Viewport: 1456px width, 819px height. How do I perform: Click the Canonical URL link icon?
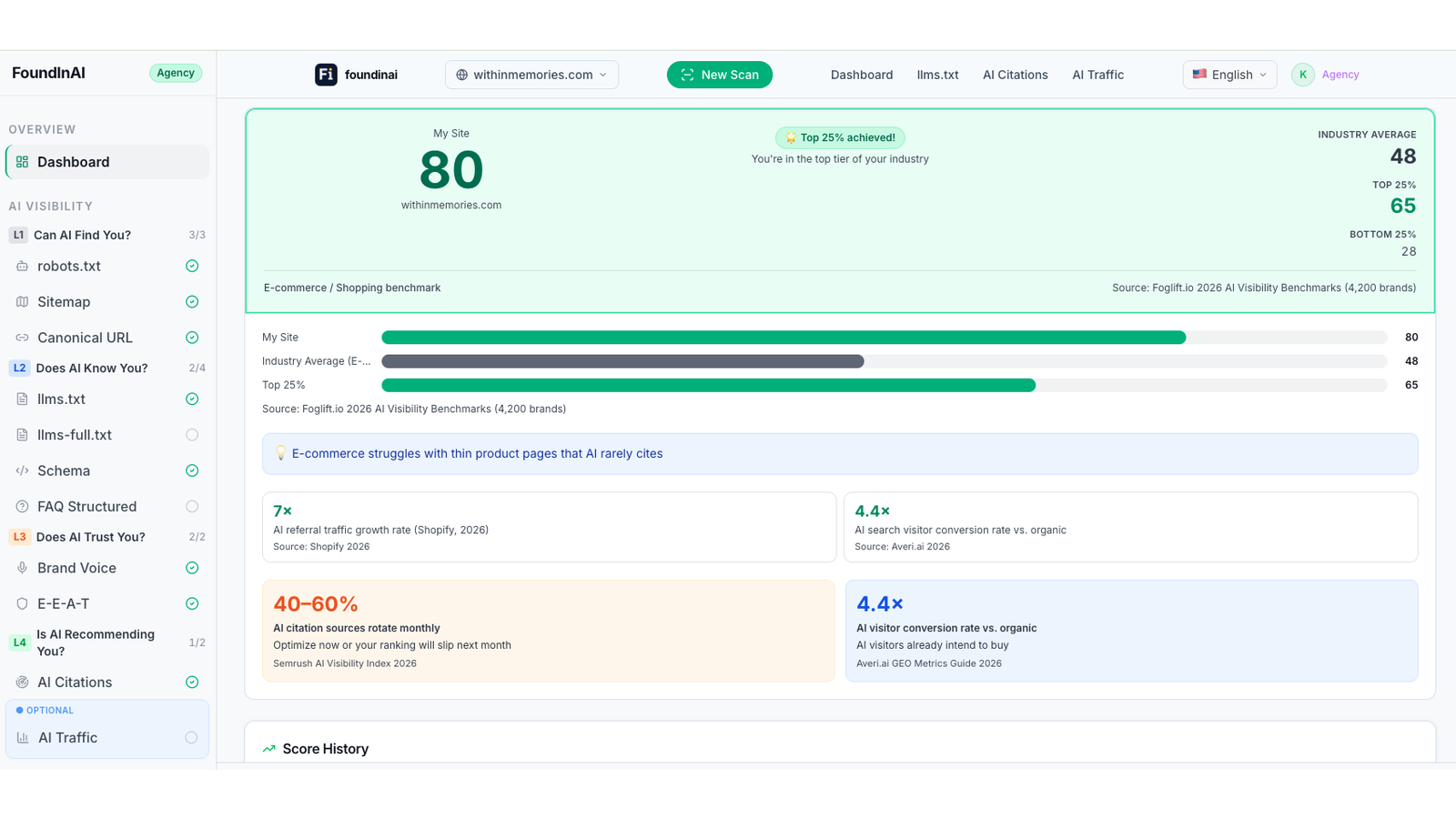coord(22,338)
